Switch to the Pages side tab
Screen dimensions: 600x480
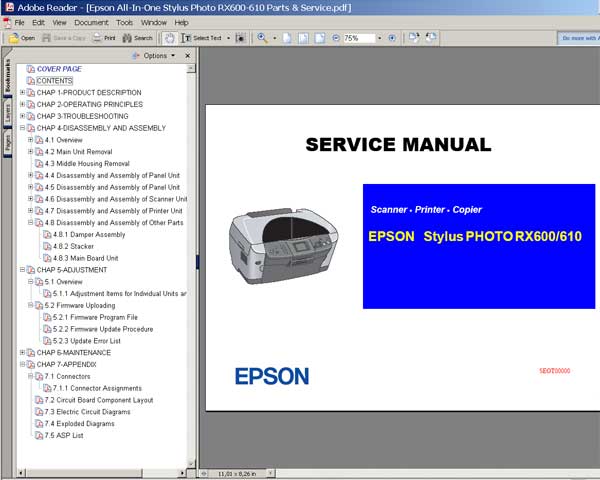(x=7, y=144)
